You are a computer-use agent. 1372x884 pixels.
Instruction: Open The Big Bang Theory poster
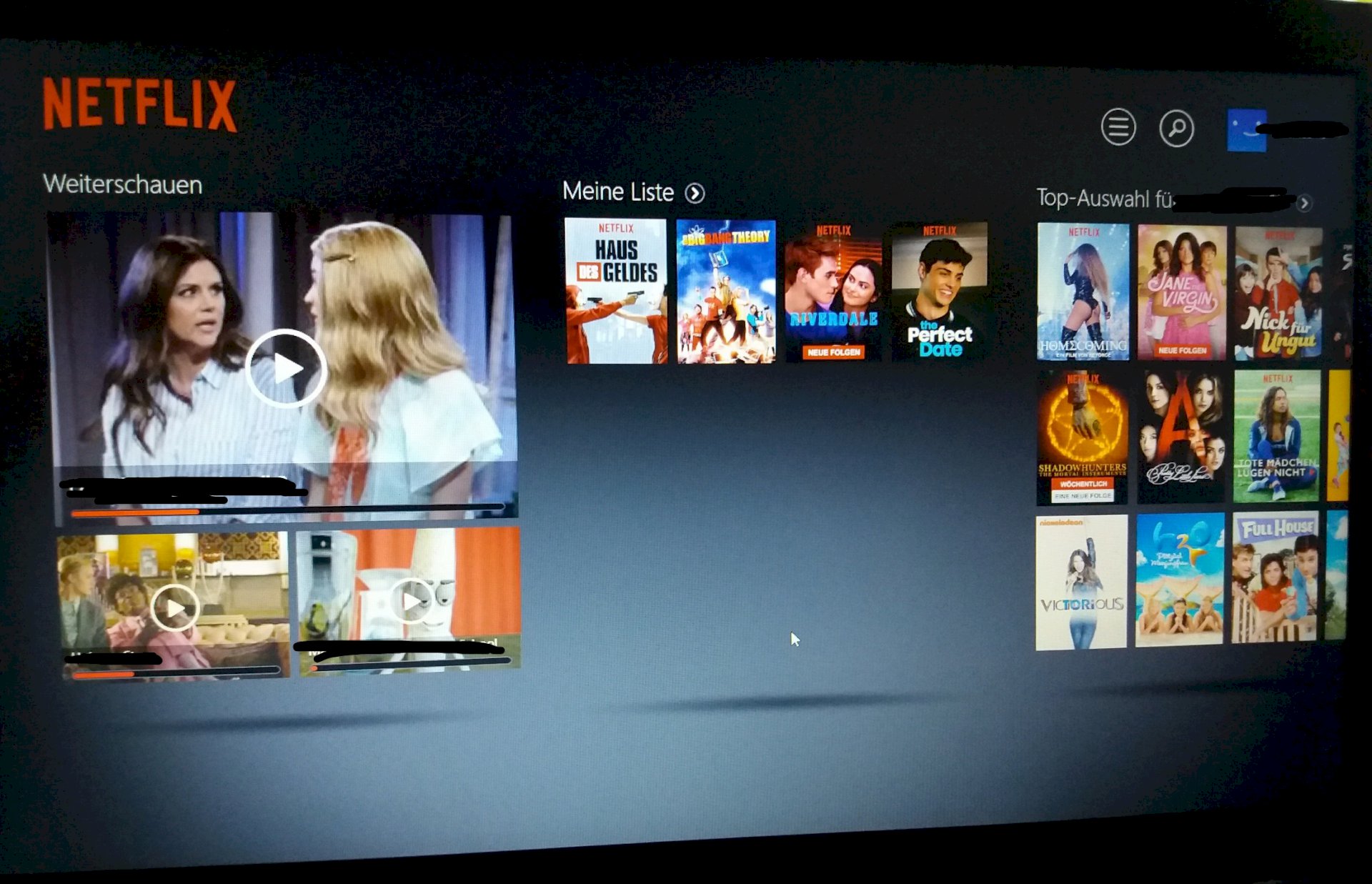[x=726, y=292]
